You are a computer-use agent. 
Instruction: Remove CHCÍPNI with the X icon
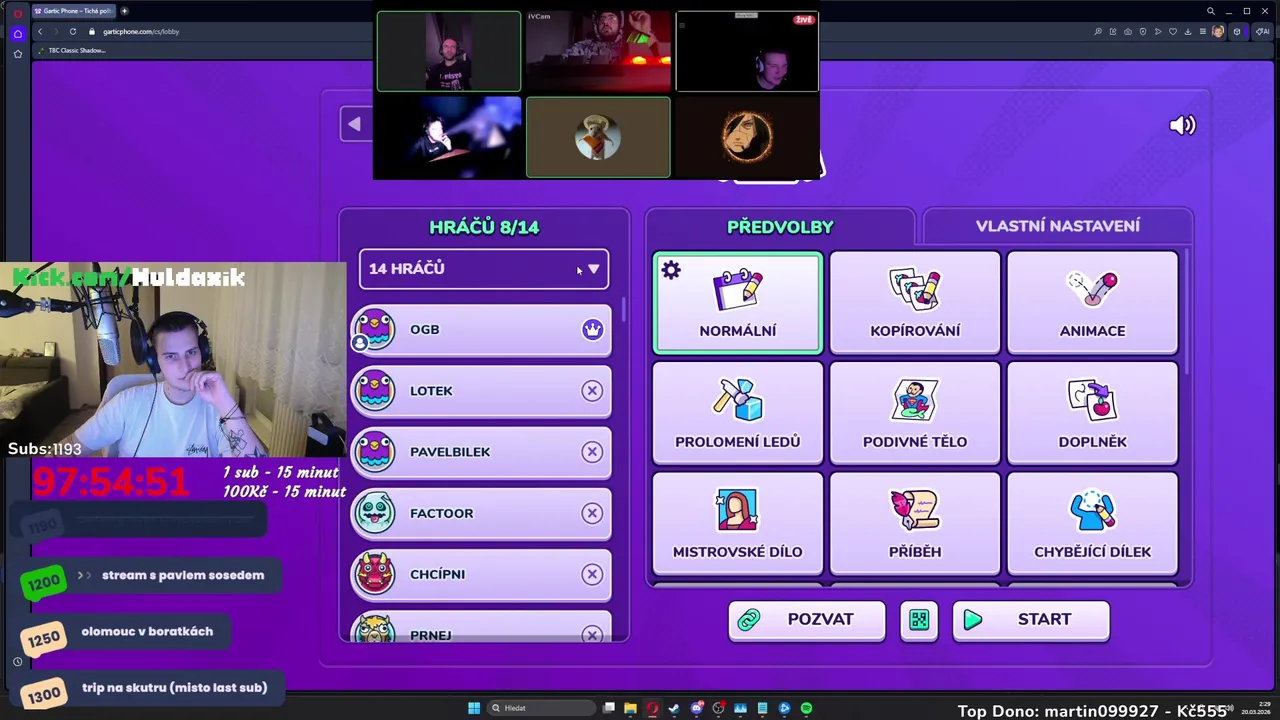592,574
